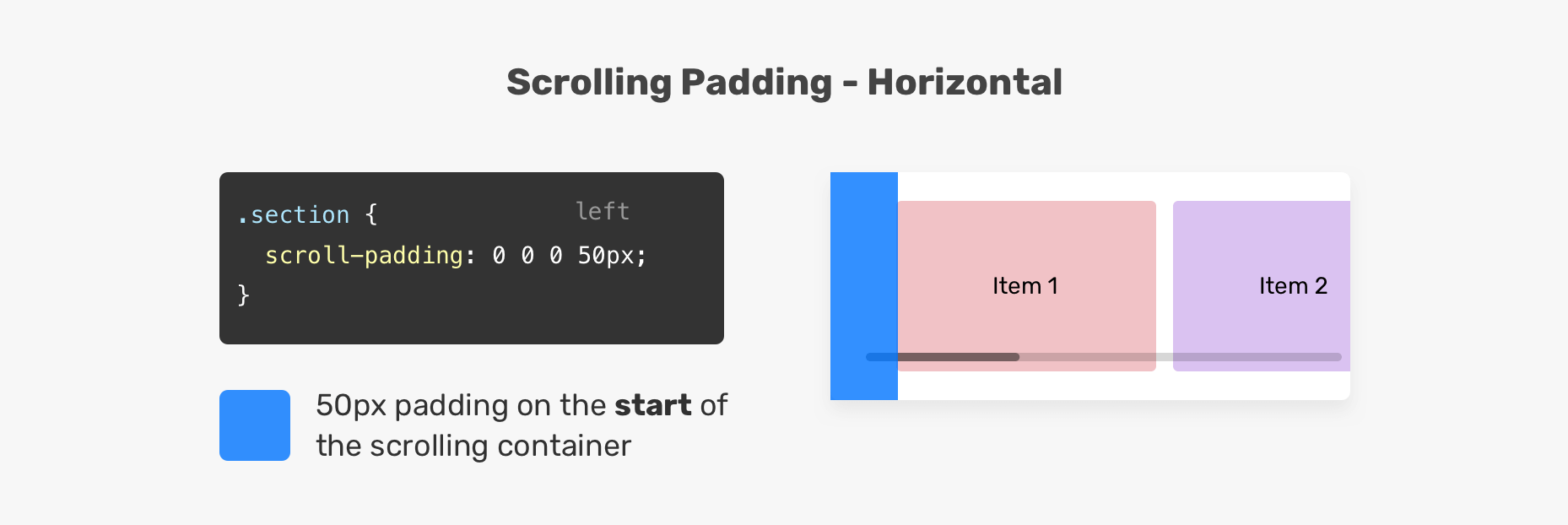
Task: Click the opening curly brace after .section
Action: point(371,214)
